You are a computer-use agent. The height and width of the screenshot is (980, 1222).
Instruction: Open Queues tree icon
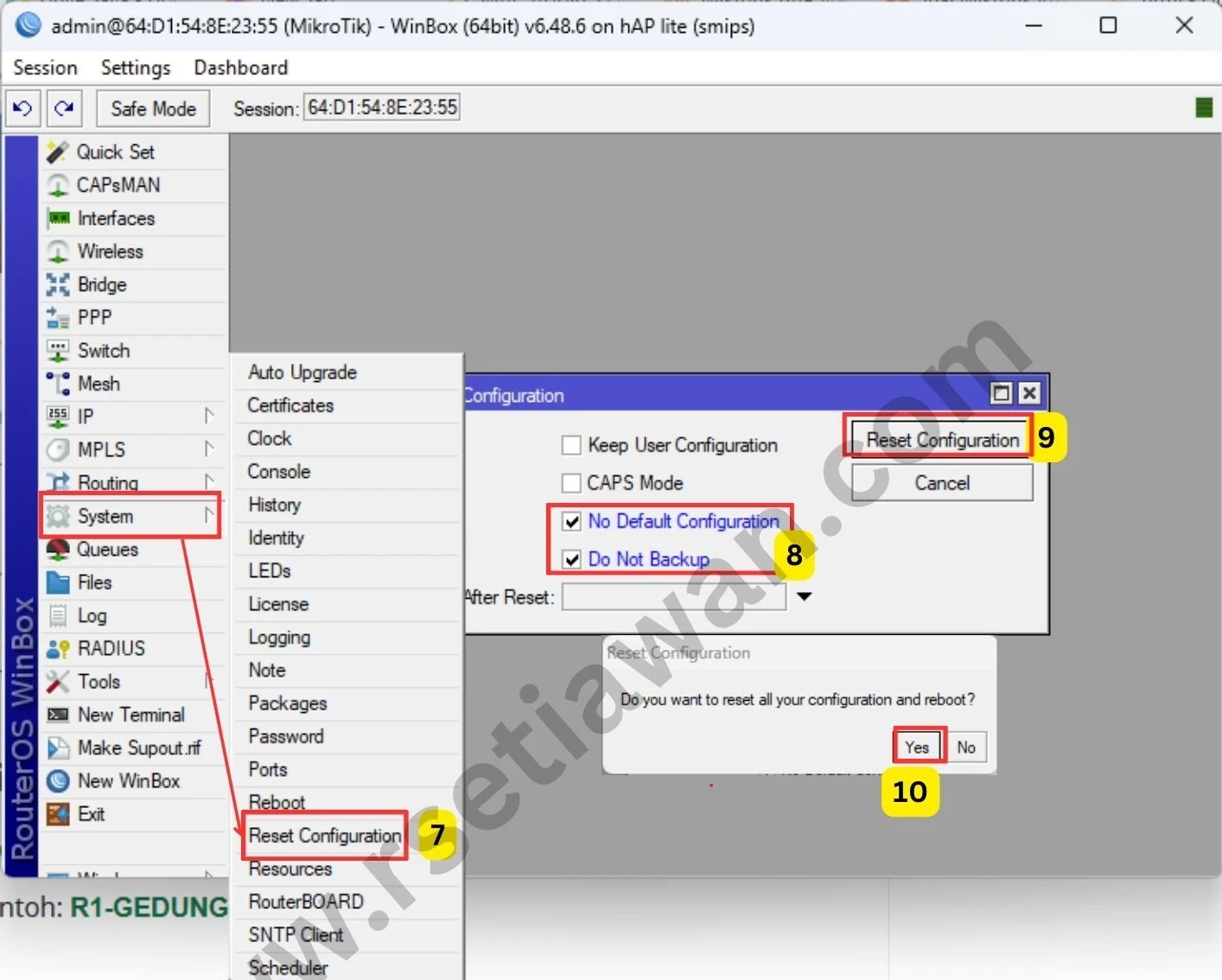[x=57, y=550]
